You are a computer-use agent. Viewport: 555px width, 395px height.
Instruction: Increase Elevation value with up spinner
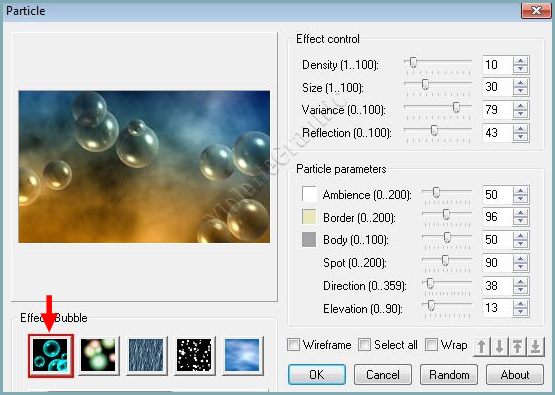click(520, 304)
